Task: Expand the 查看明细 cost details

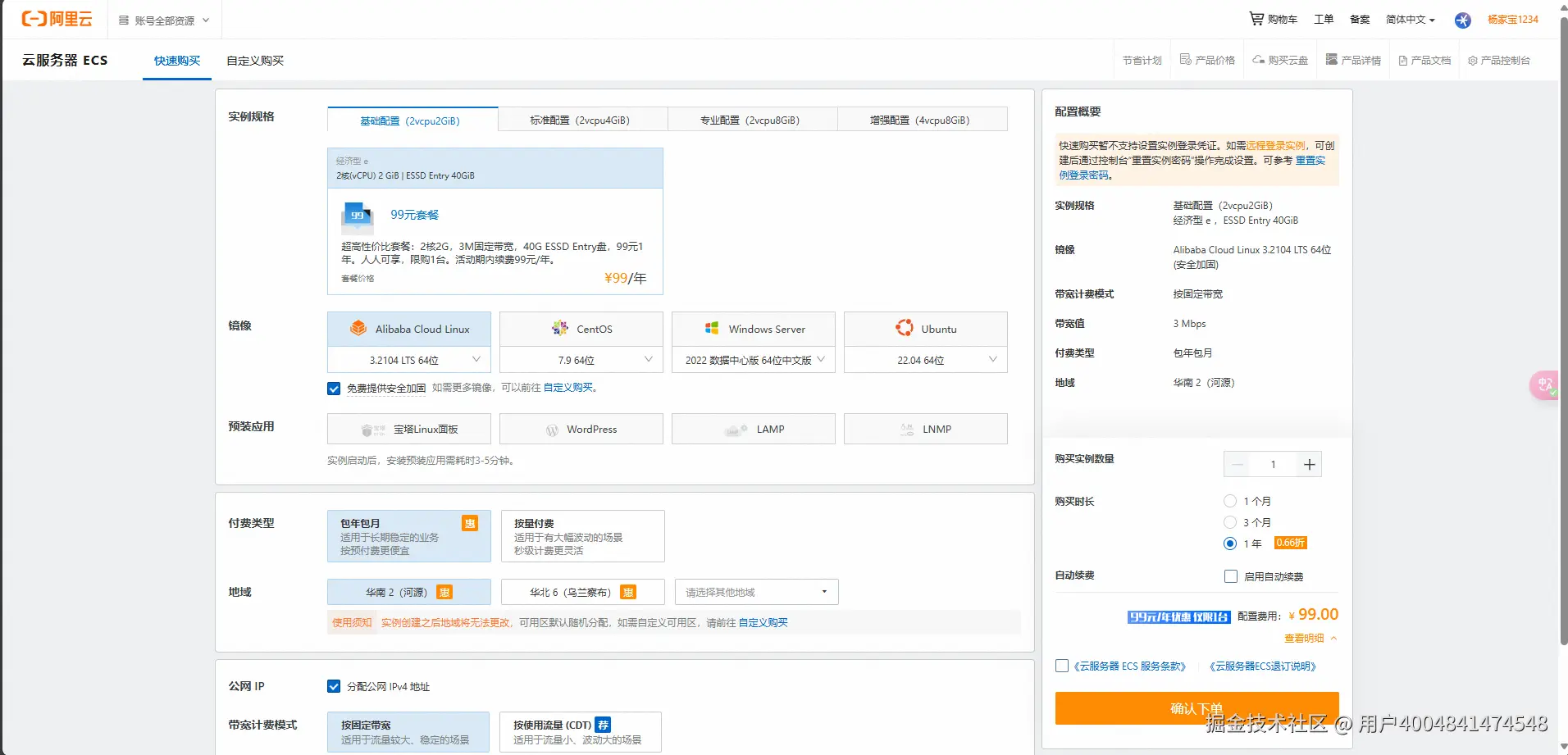Action: point(1310,639)
